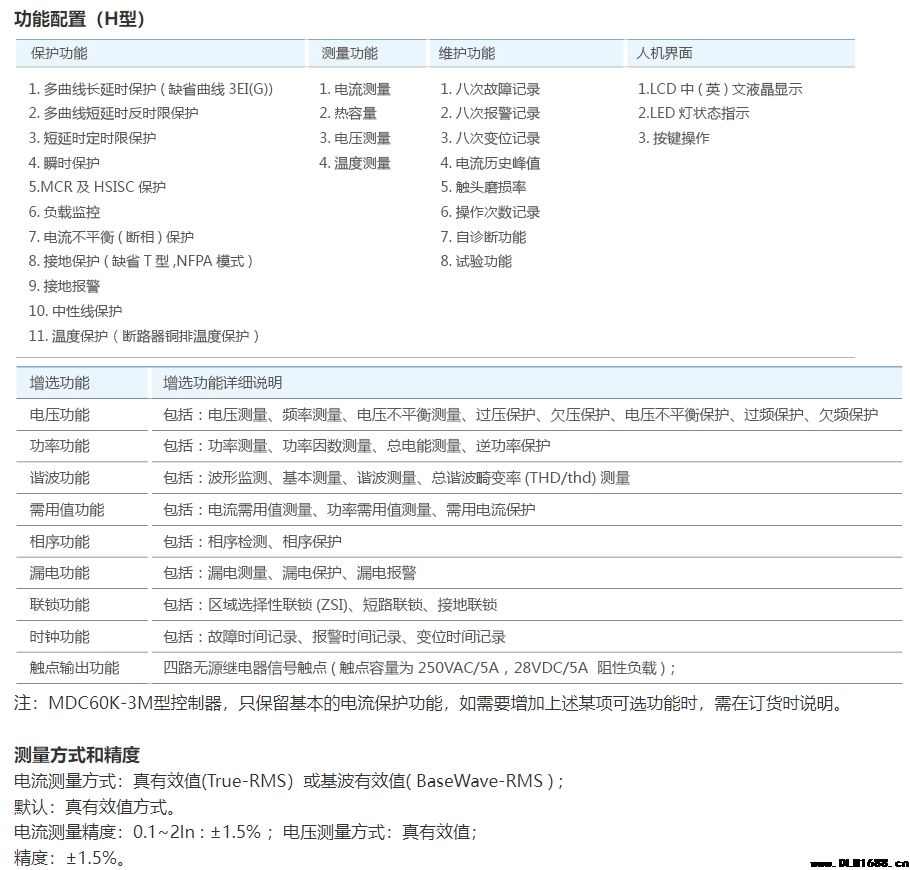
Task: Click the 八次变位记录 entry
Action: tap(490, 138)
